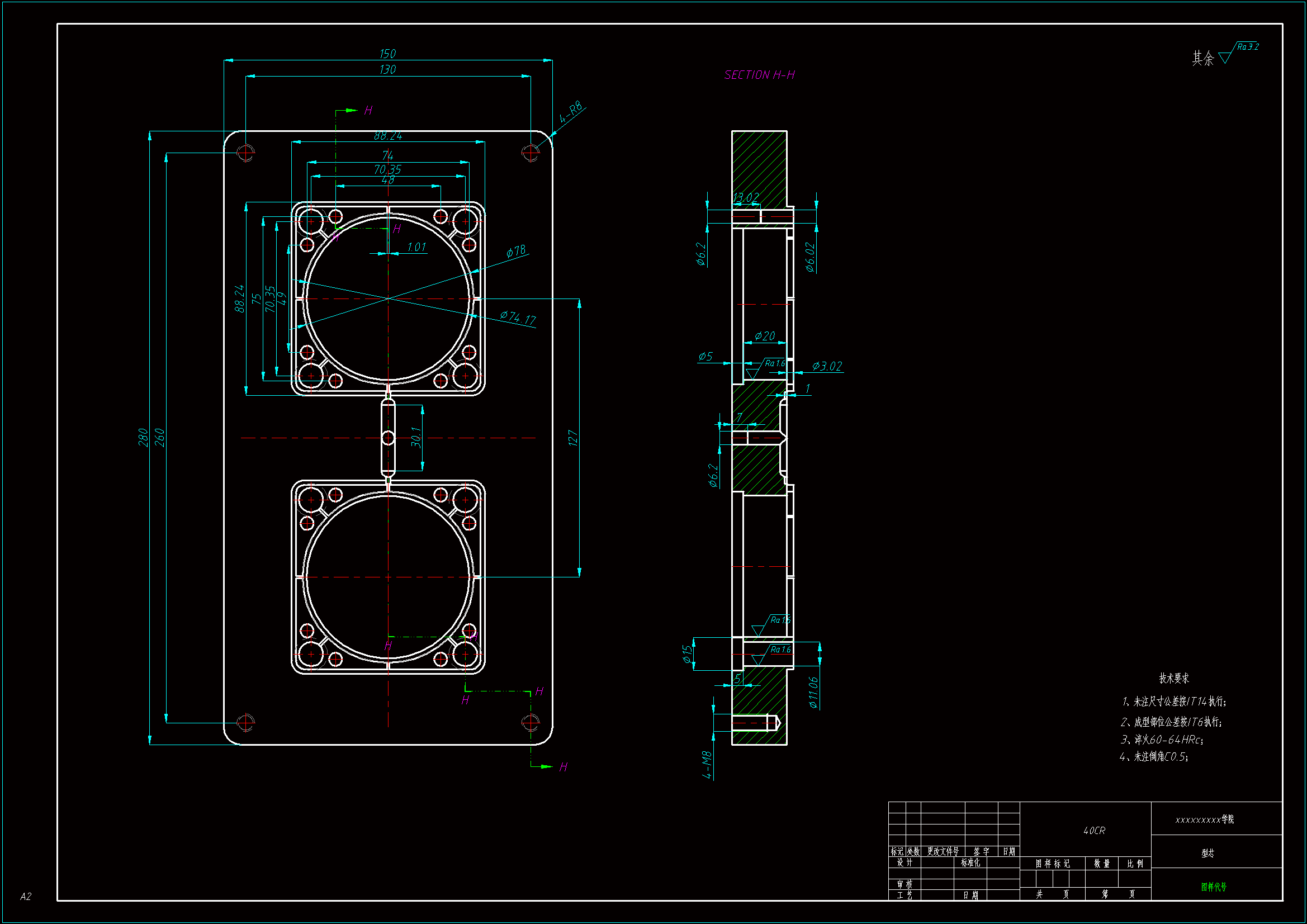Select the 280 height dimension text

coord(143,437)
